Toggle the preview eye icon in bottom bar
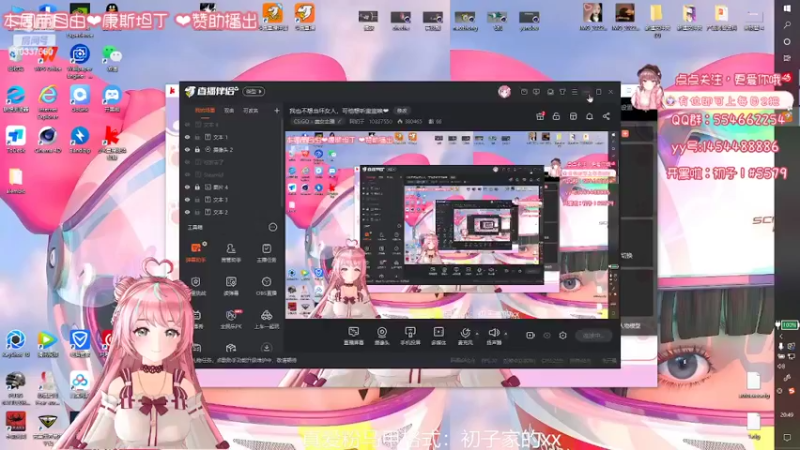Viewport: 800px width, 450px height. [546, 335]
